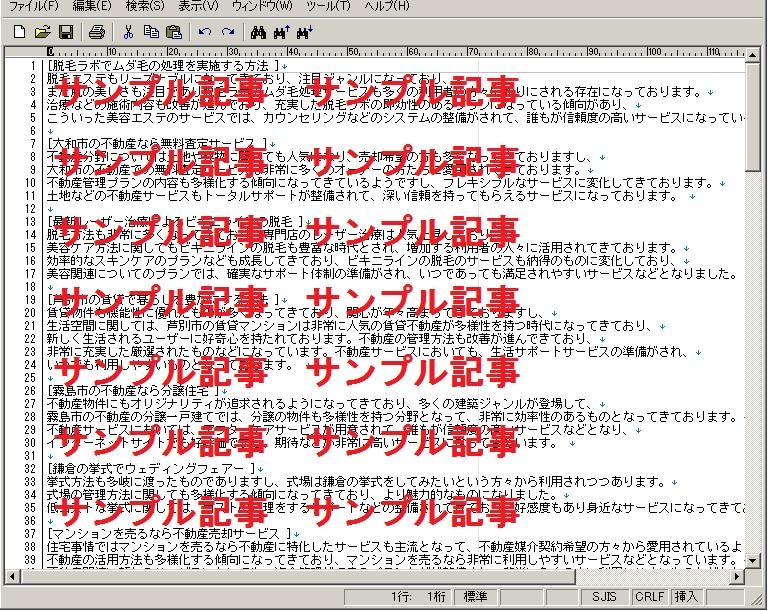Click the 1行 1桁 cursor position indicator
The width and height of the screenshot is (768, 611).
[x=399, y=597]
